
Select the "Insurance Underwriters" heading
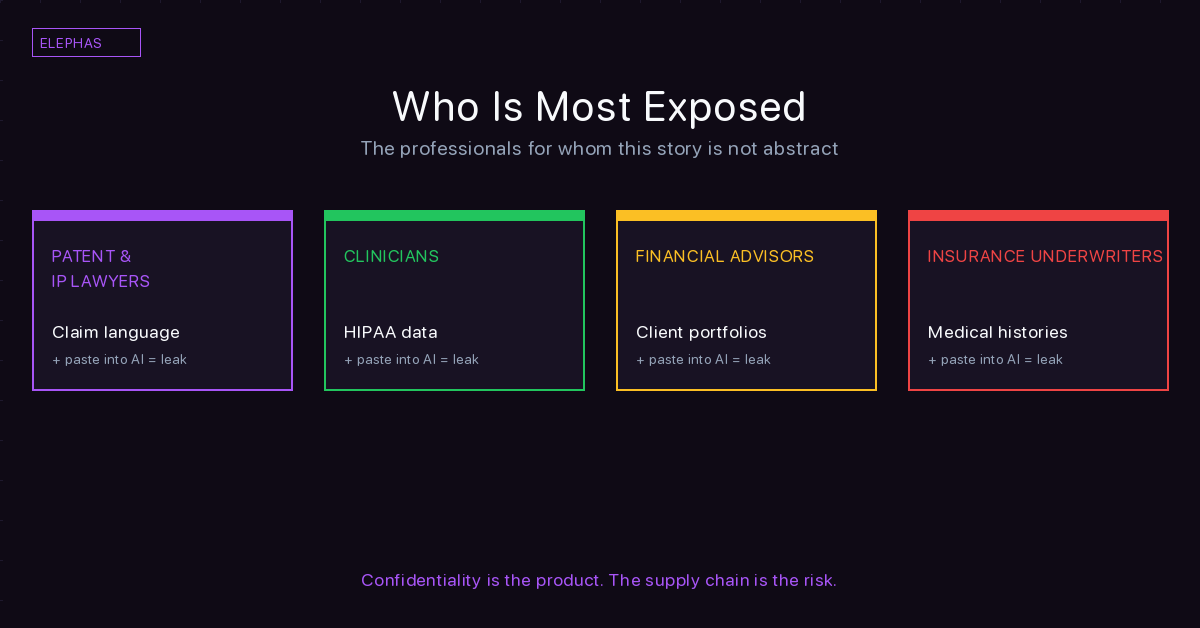pyautogui.click(x=1045, y=256)
